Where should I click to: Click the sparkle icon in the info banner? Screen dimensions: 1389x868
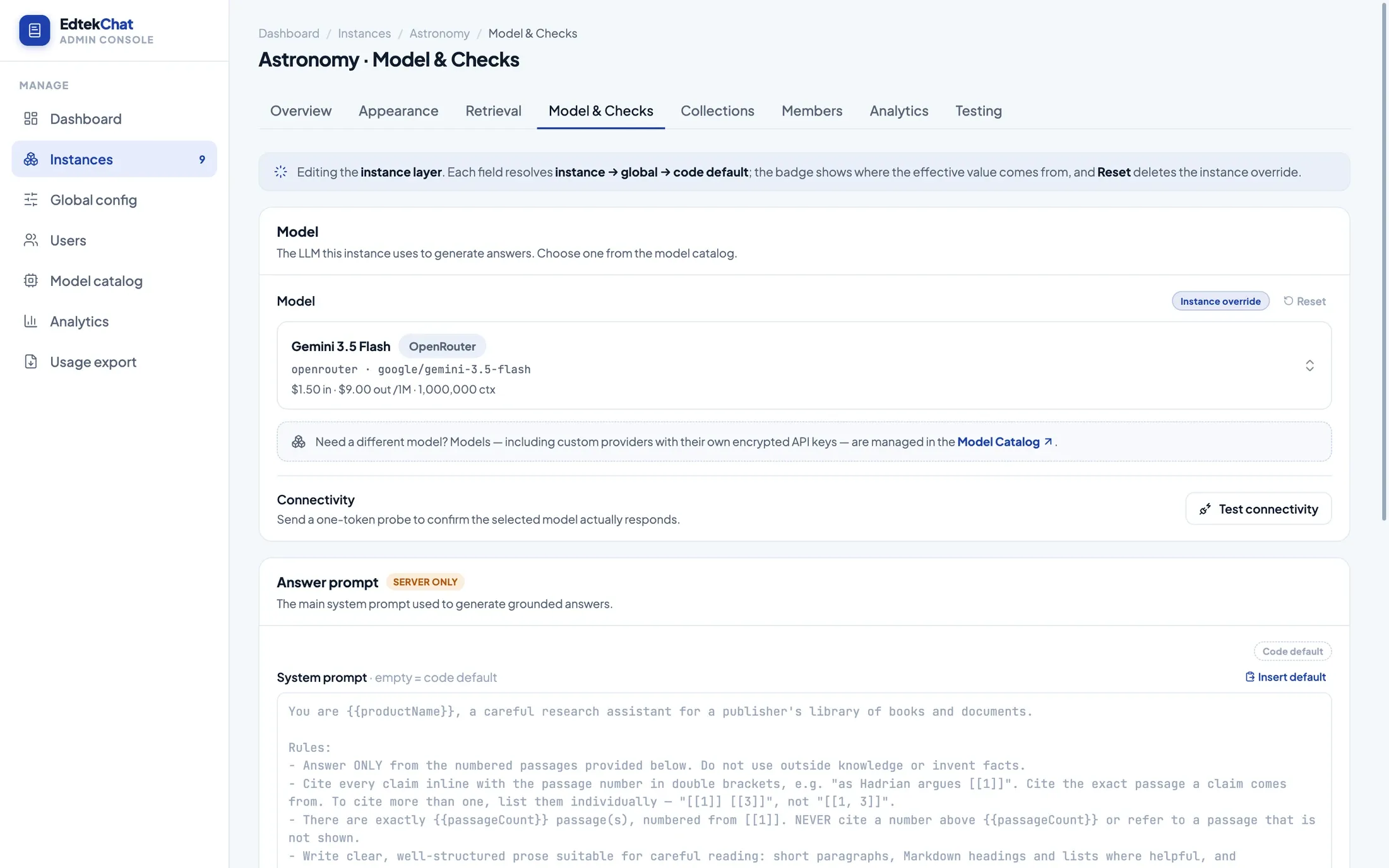281,172
